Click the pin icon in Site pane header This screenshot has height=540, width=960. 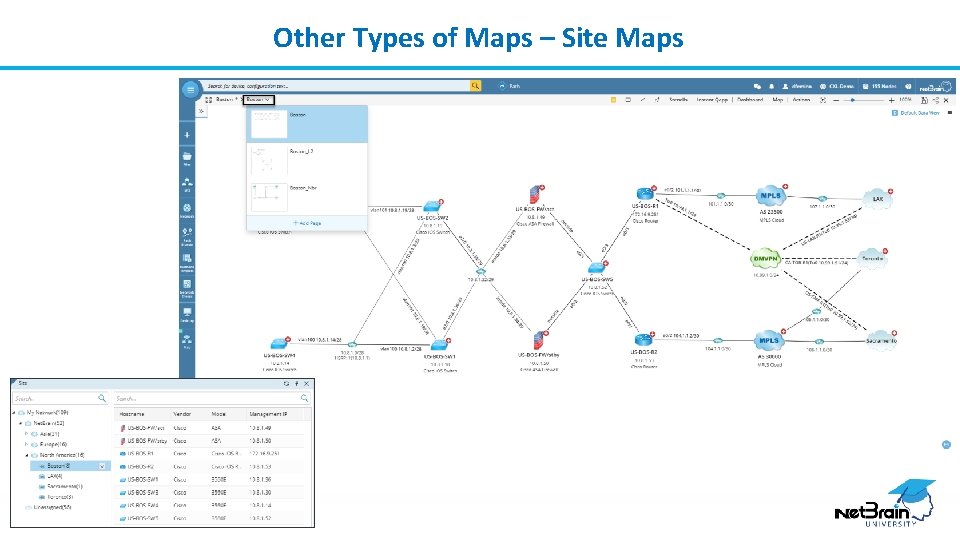[296, 383]
